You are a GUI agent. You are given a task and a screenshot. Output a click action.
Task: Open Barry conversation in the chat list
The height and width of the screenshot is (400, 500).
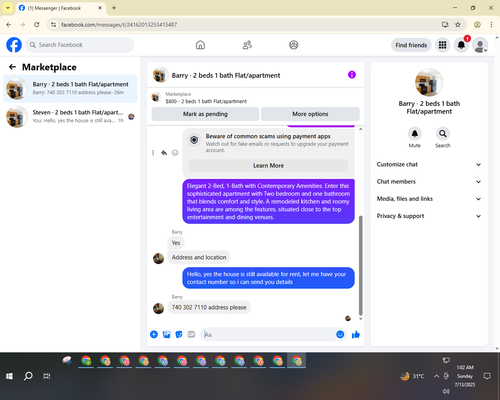pos(70,89)
